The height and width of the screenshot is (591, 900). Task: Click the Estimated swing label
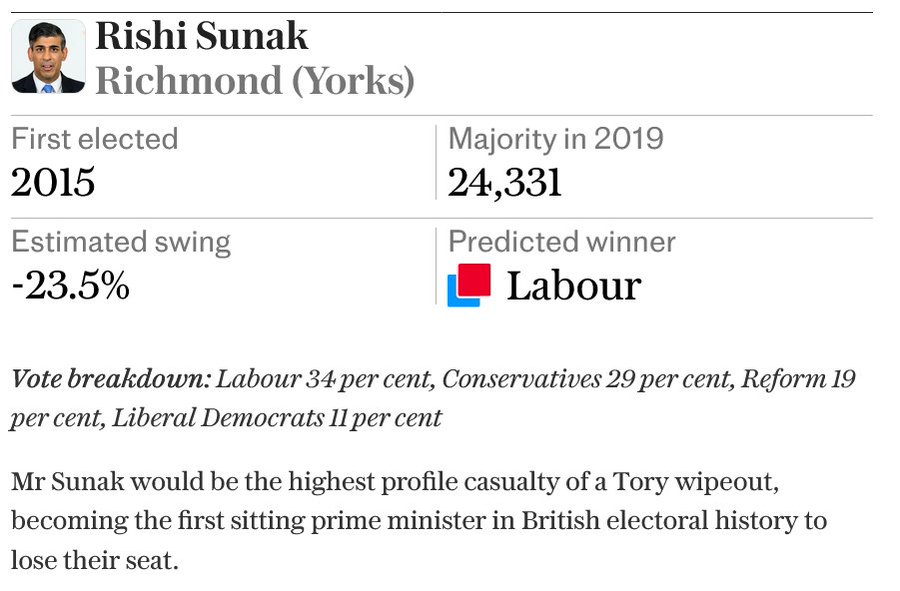(x=121, y=242)
